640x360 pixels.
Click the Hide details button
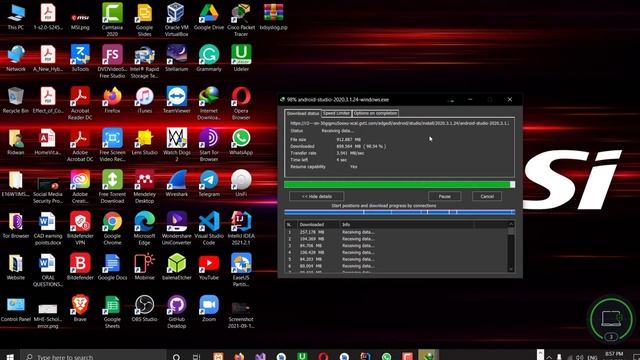coord(317,196)
